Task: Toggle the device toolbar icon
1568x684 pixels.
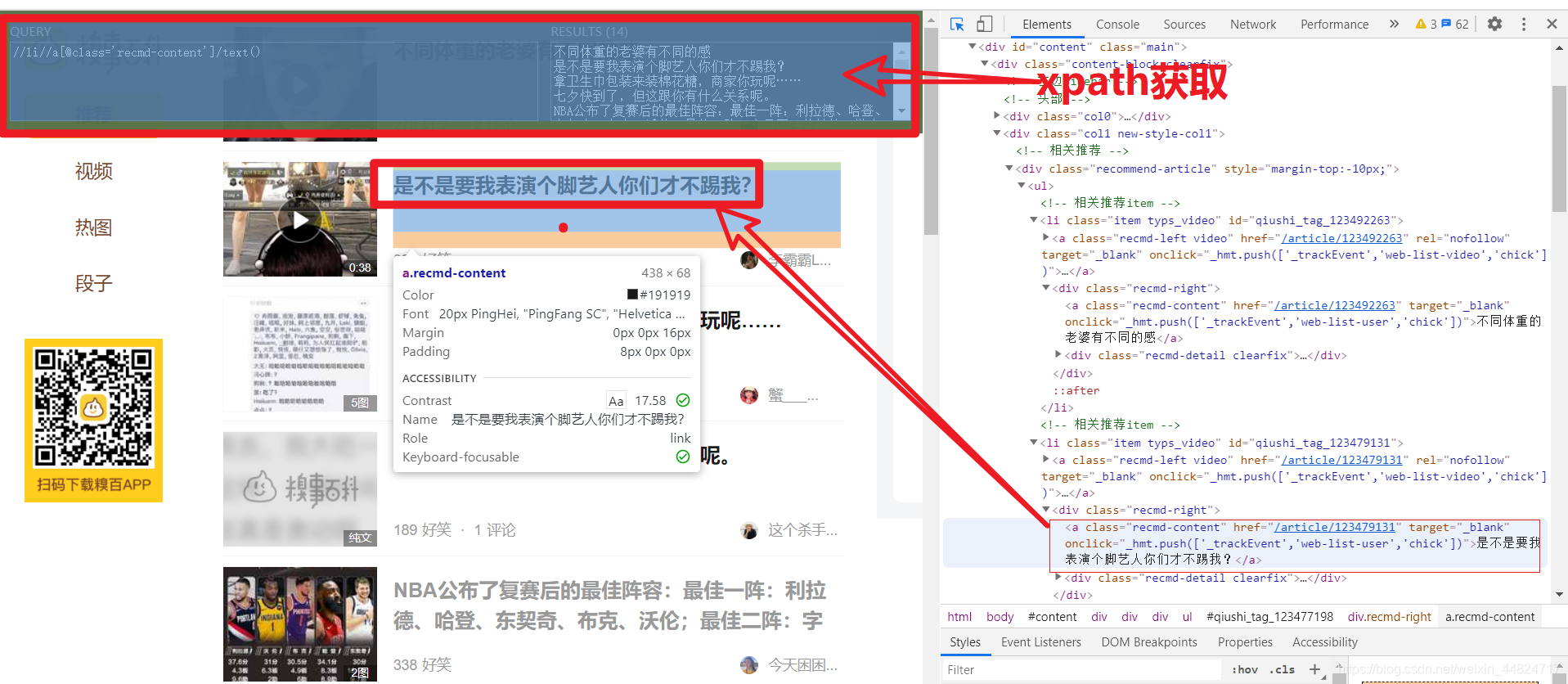Action: click(985, 24)
